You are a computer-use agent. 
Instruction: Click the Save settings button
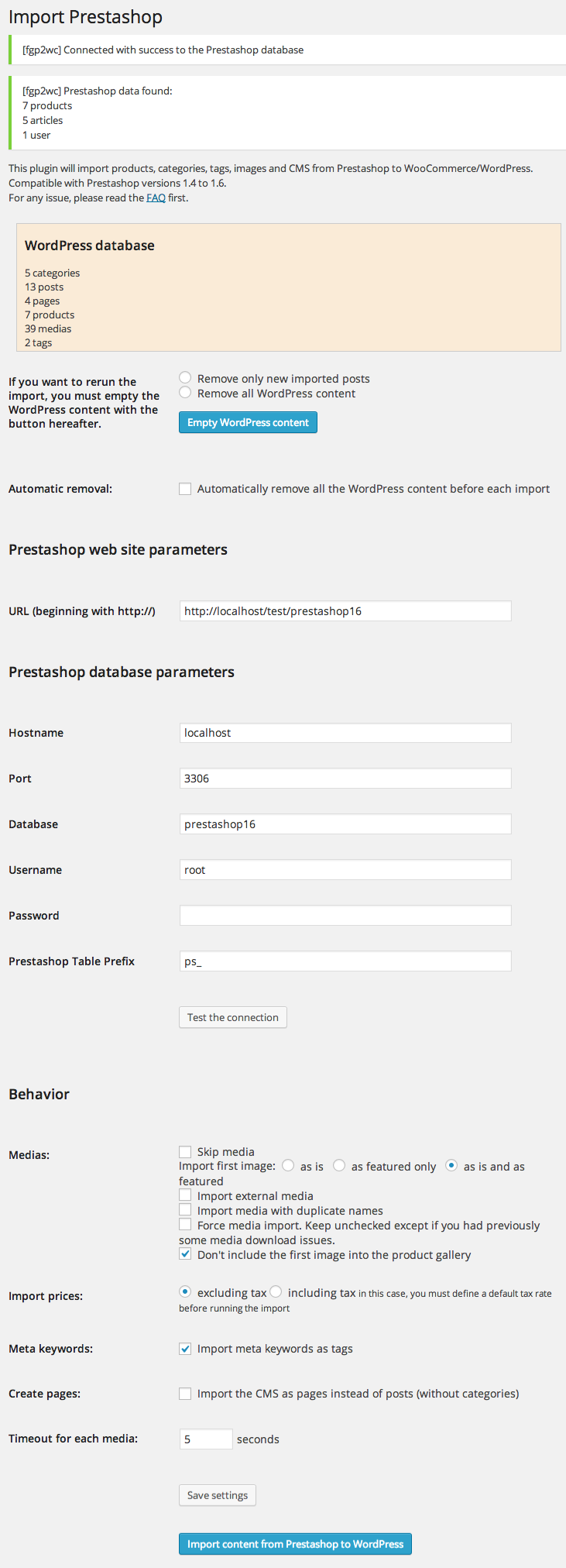click(x=218, y=1495)
